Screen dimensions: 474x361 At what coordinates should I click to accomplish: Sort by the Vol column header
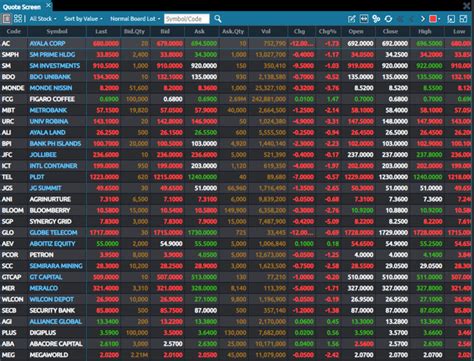pyautogui.click(x=266, y=32)
